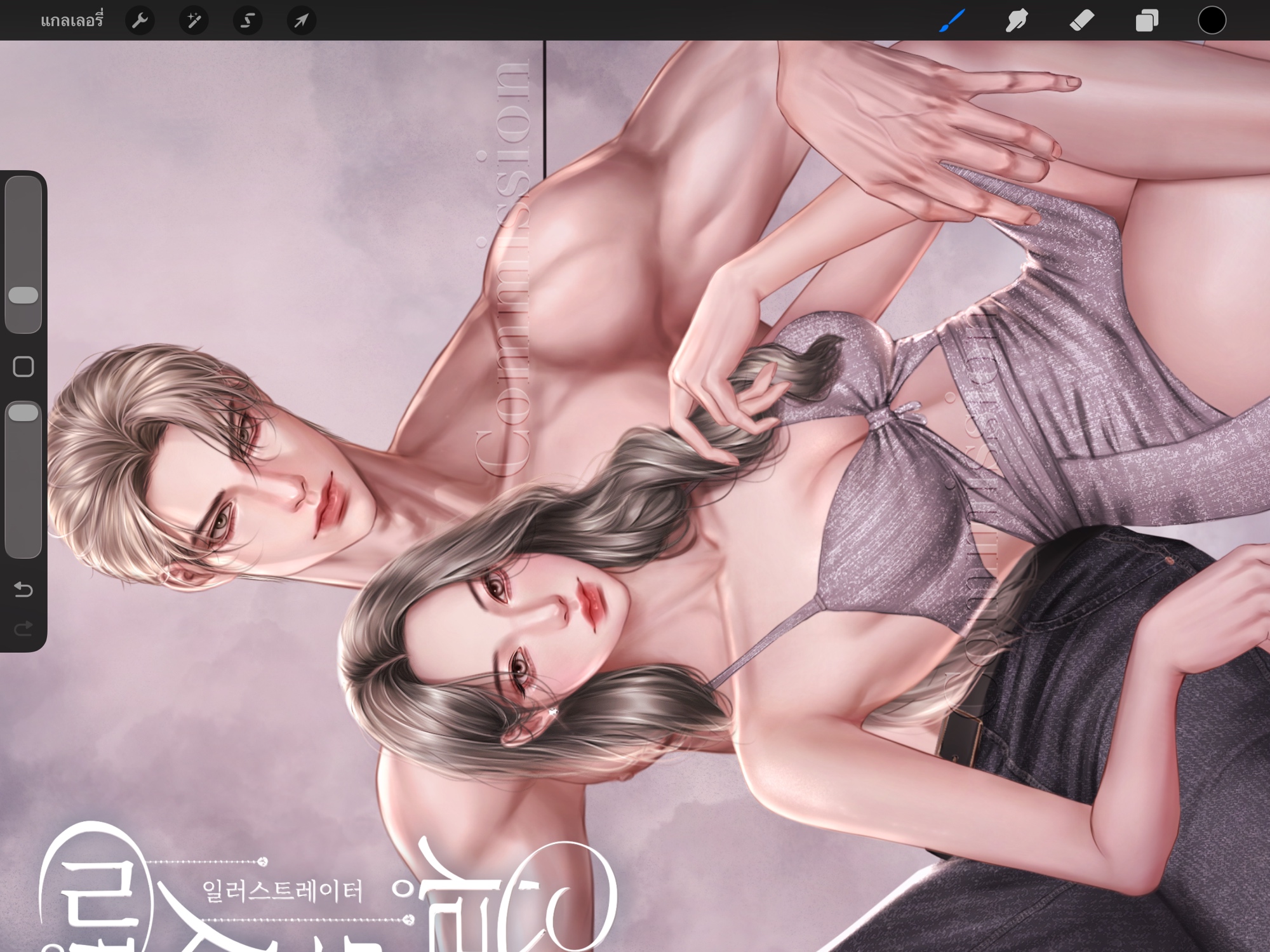Click the brush opacity slider handle
This screenshot has height=952, width=1270.
[x=23, y=413]
